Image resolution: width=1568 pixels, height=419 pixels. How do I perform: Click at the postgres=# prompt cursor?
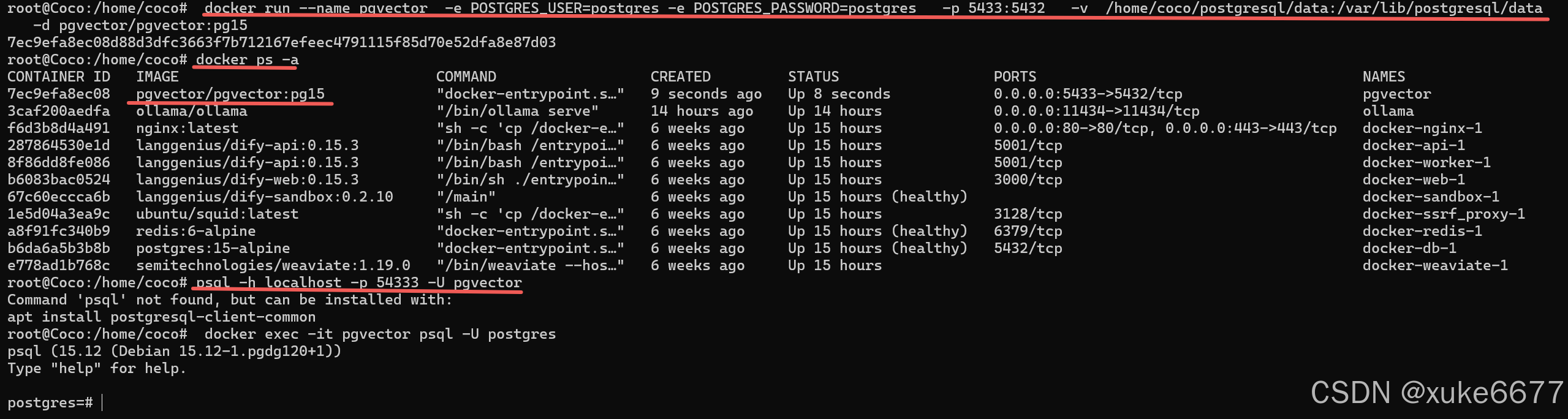102,402
